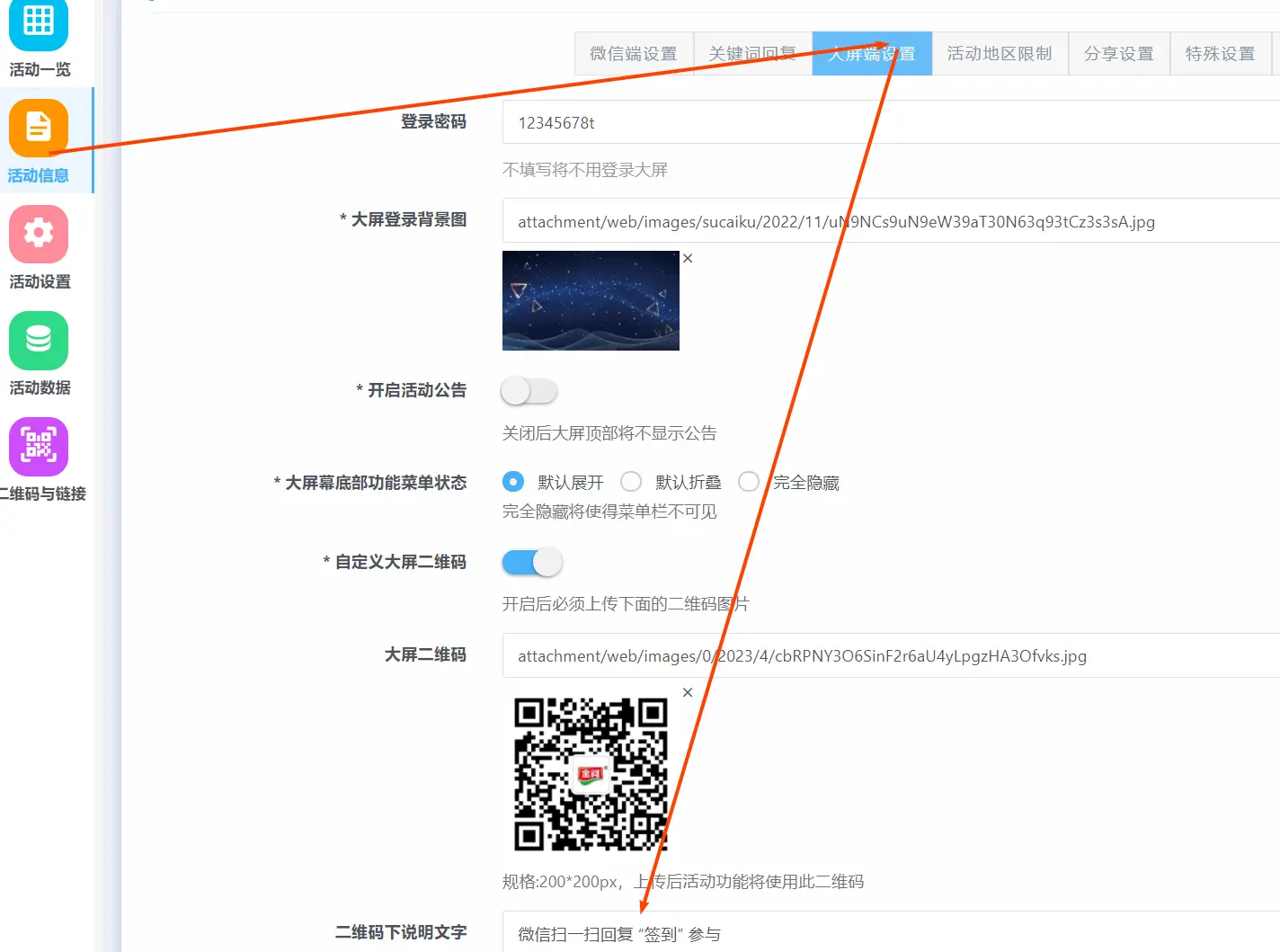The width and height of the screenshot is (1280, 952).
Task: Switch to the 微信端设置 tab
Action: pos(634,54)
